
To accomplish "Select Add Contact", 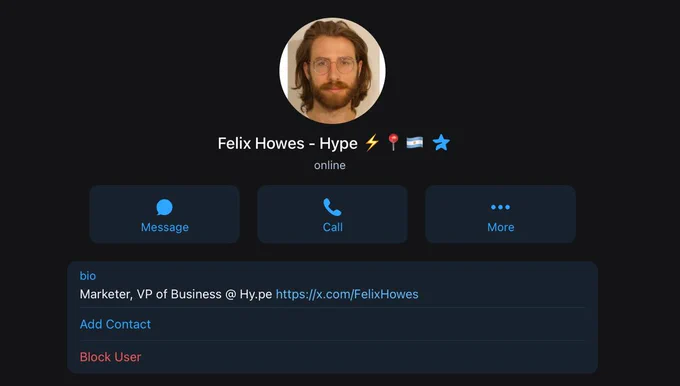I will pos(115,324).
